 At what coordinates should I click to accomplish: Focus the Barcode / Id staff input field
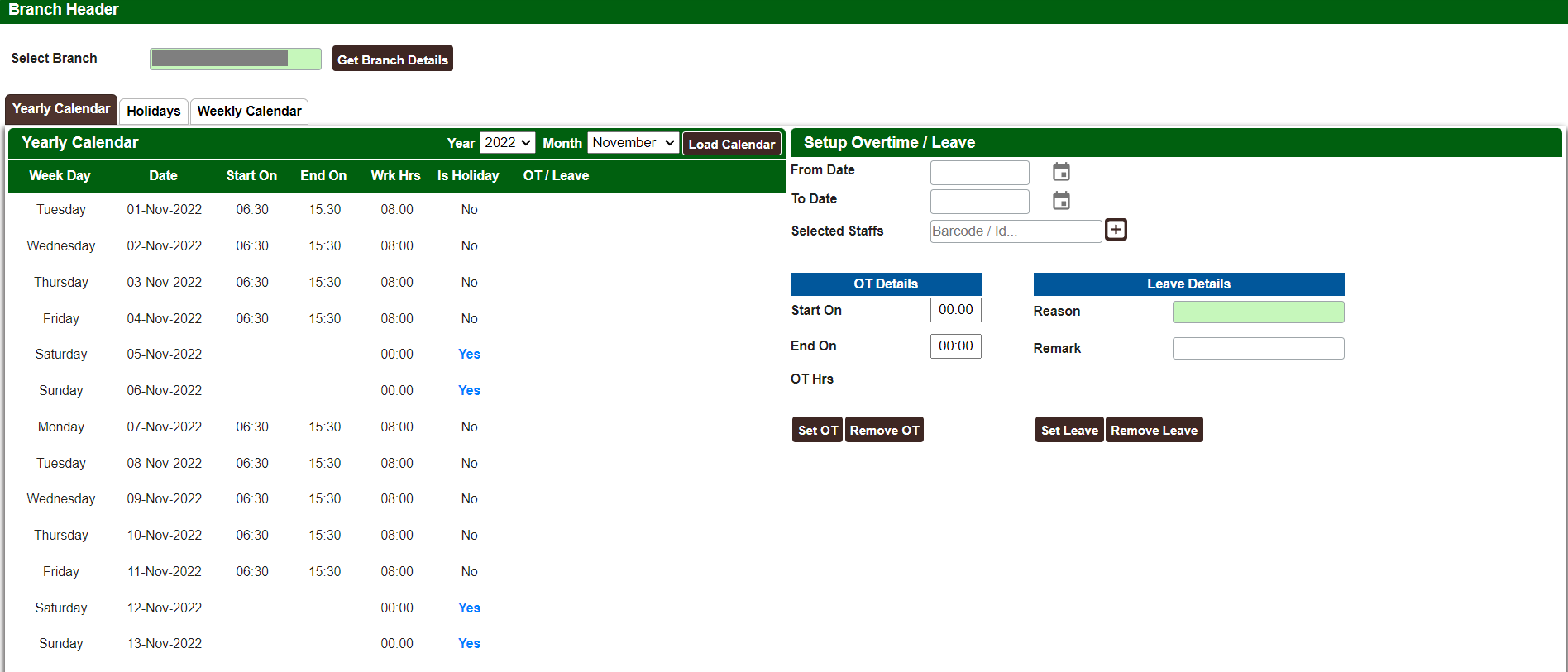1015,231
